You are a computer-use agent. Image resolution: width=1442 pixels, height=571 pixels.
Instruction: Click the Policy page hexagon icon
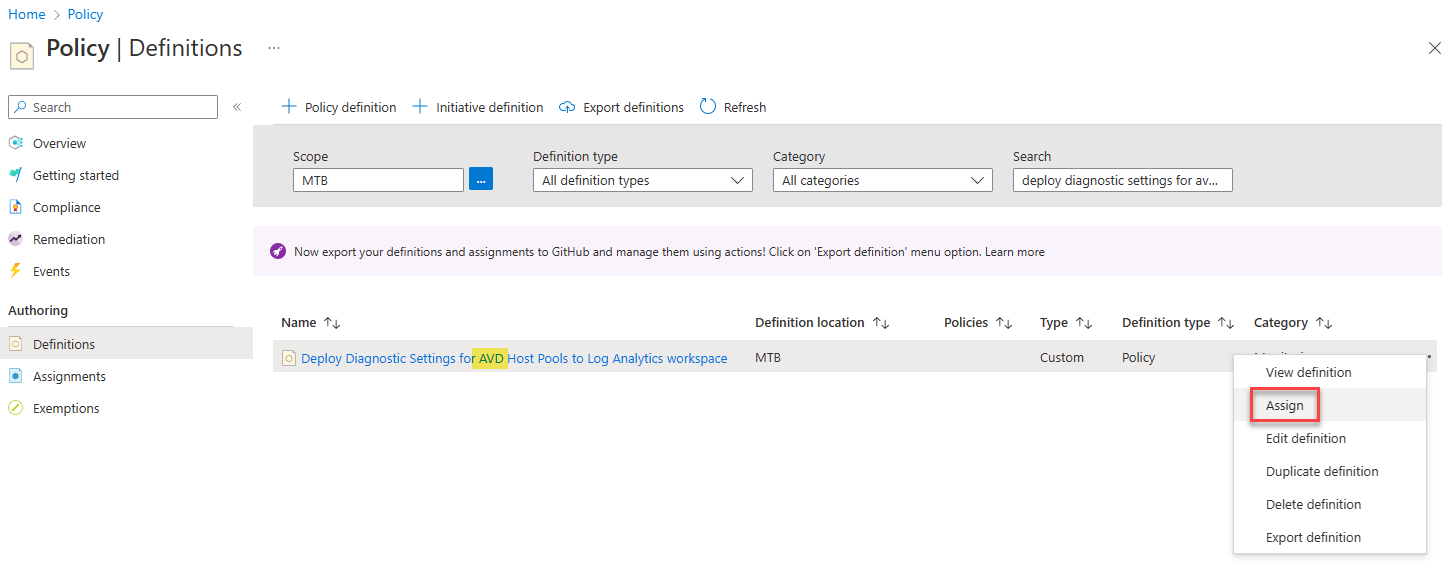click(23, 54)
